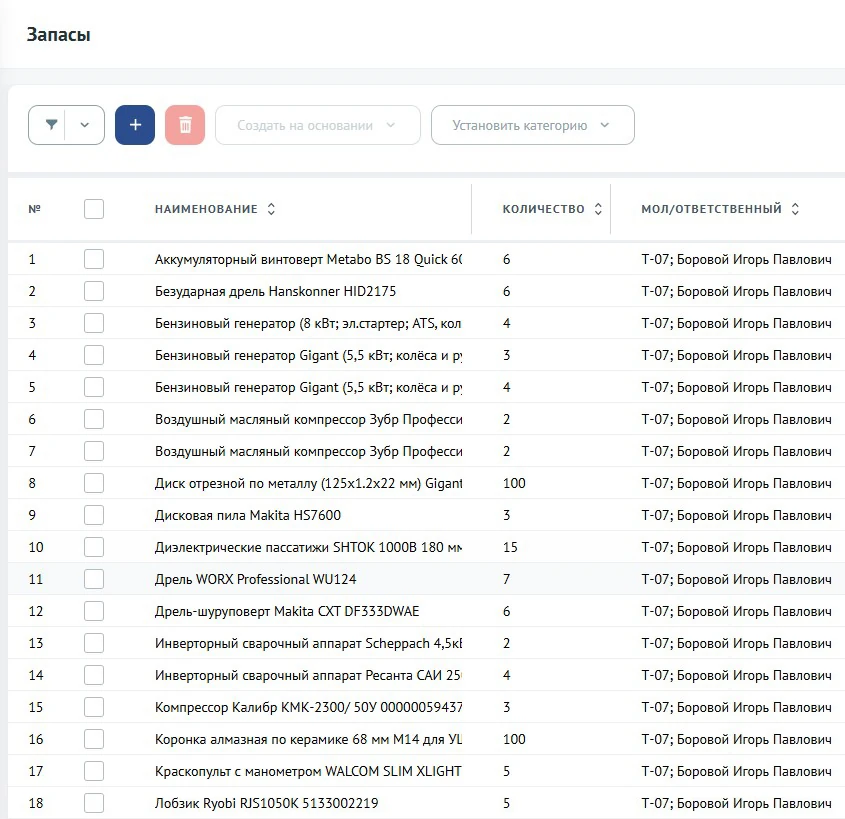Check row 8 'Диск отрезной по металлу' box
Image resolution: width=845 pixels, height=819 pixels.
coord(94,483)
